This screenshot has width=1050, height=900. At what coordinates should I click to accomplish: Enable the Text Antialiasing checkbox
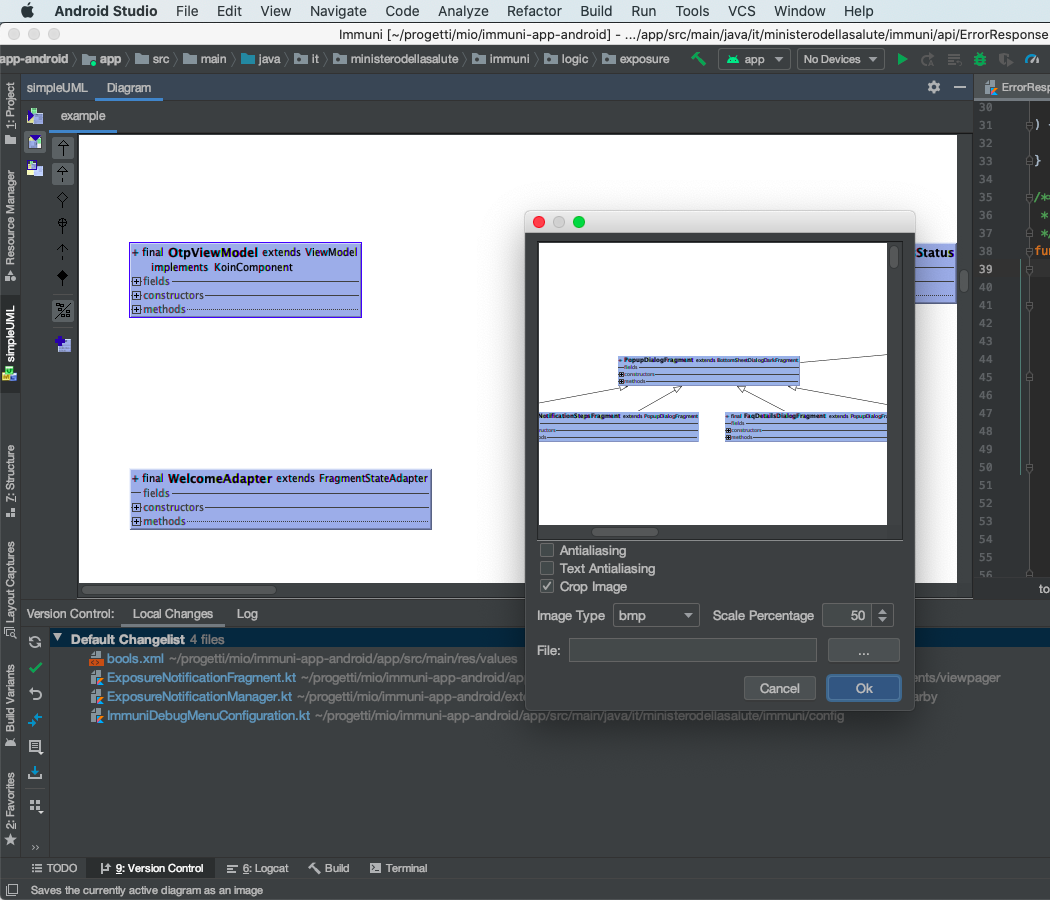point(547,569)
